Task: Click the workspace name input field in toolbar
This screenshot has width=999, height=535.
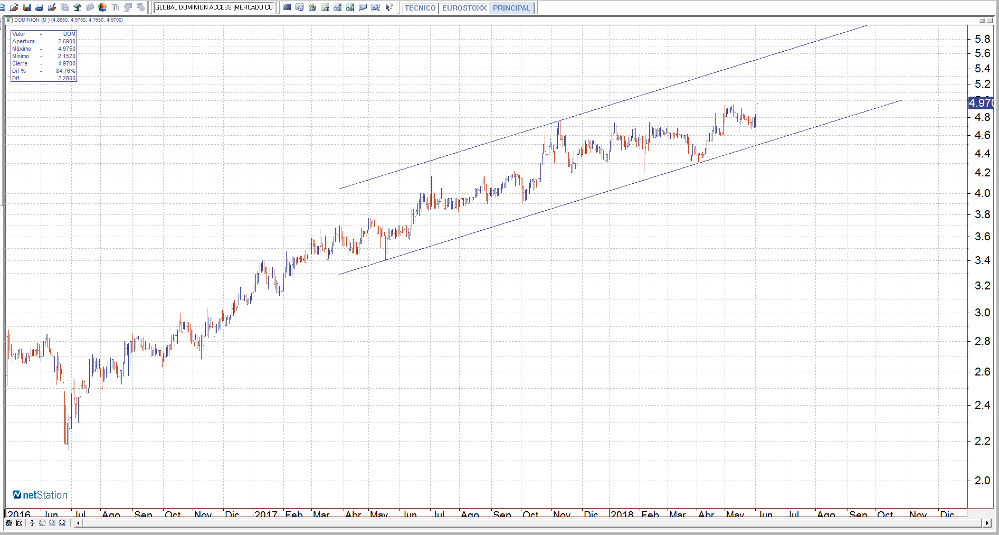Action: [214, 7]
